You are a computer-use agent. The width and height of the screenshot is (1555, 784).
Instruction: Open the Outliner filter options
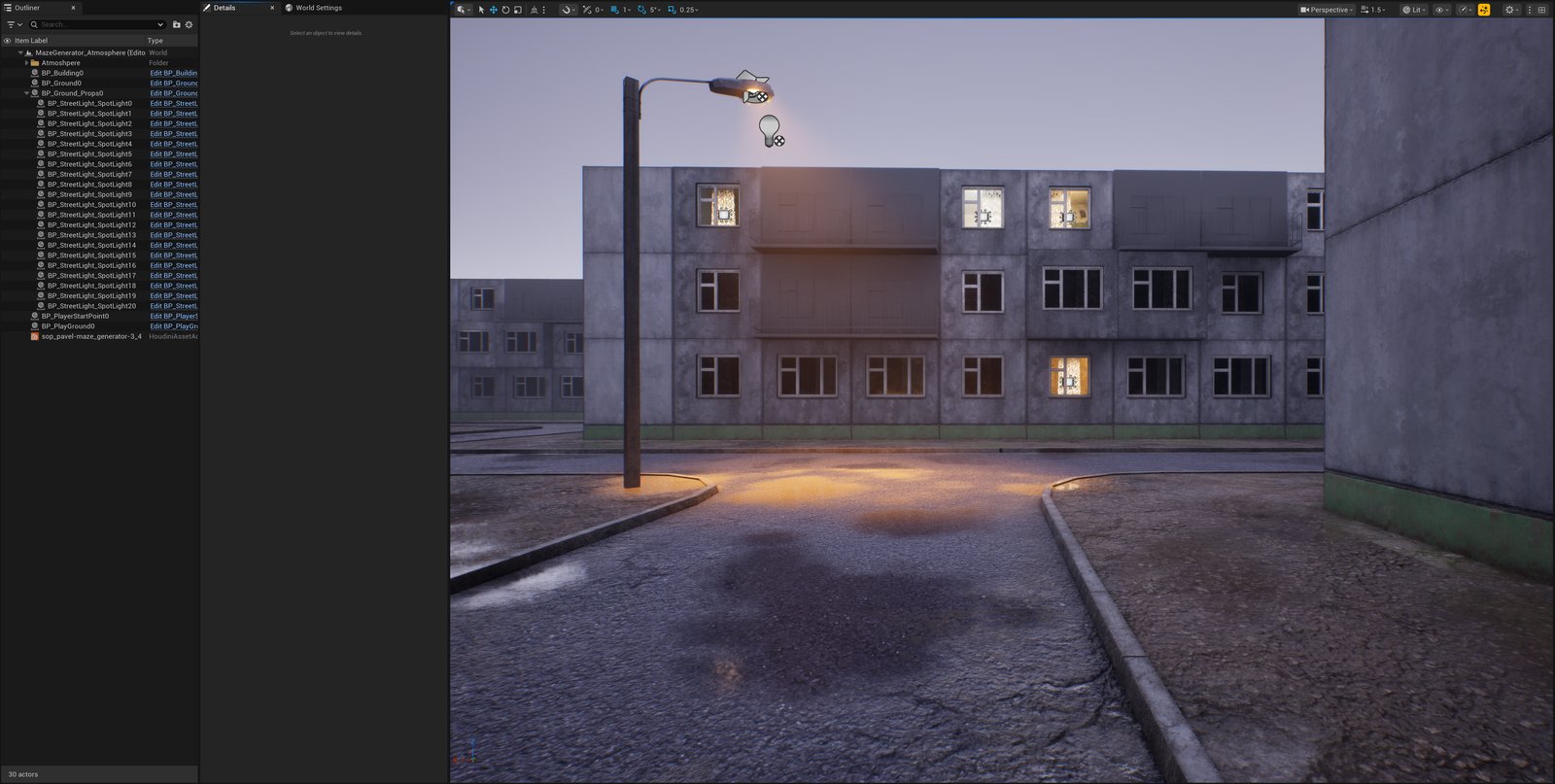click(x=15, y=24)
